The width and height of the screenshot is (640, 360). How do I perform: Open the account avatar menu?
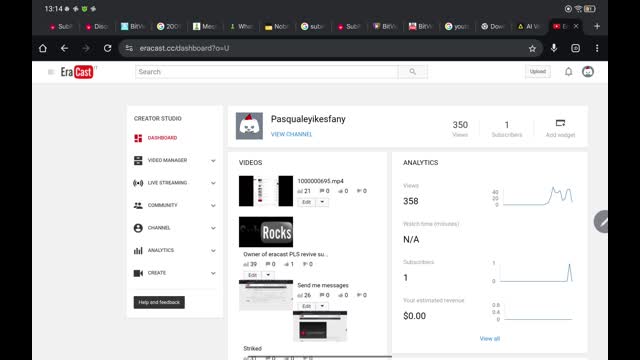tap(588, 72)
